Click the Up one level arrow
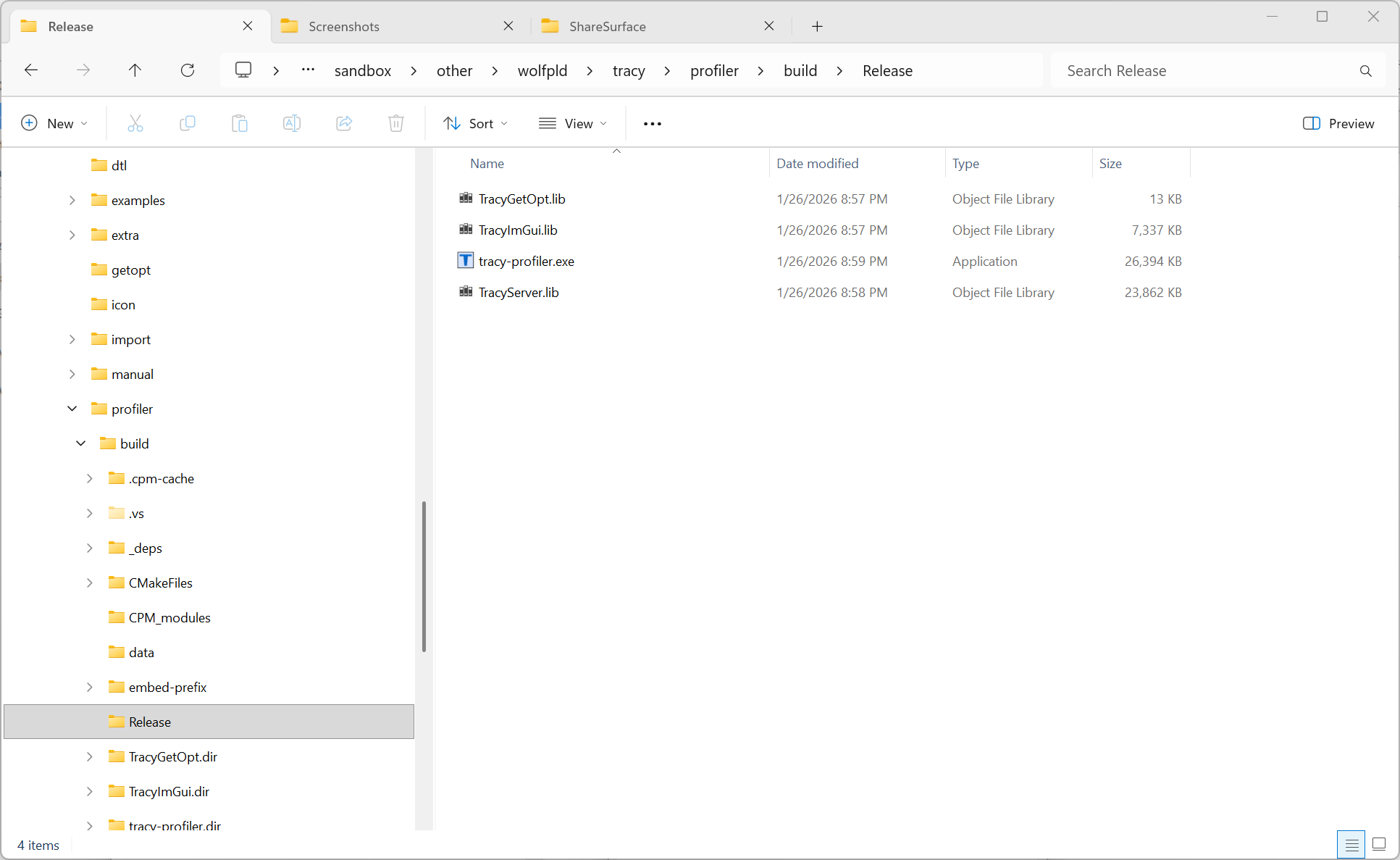1400x860 pixels. point(135,70)
